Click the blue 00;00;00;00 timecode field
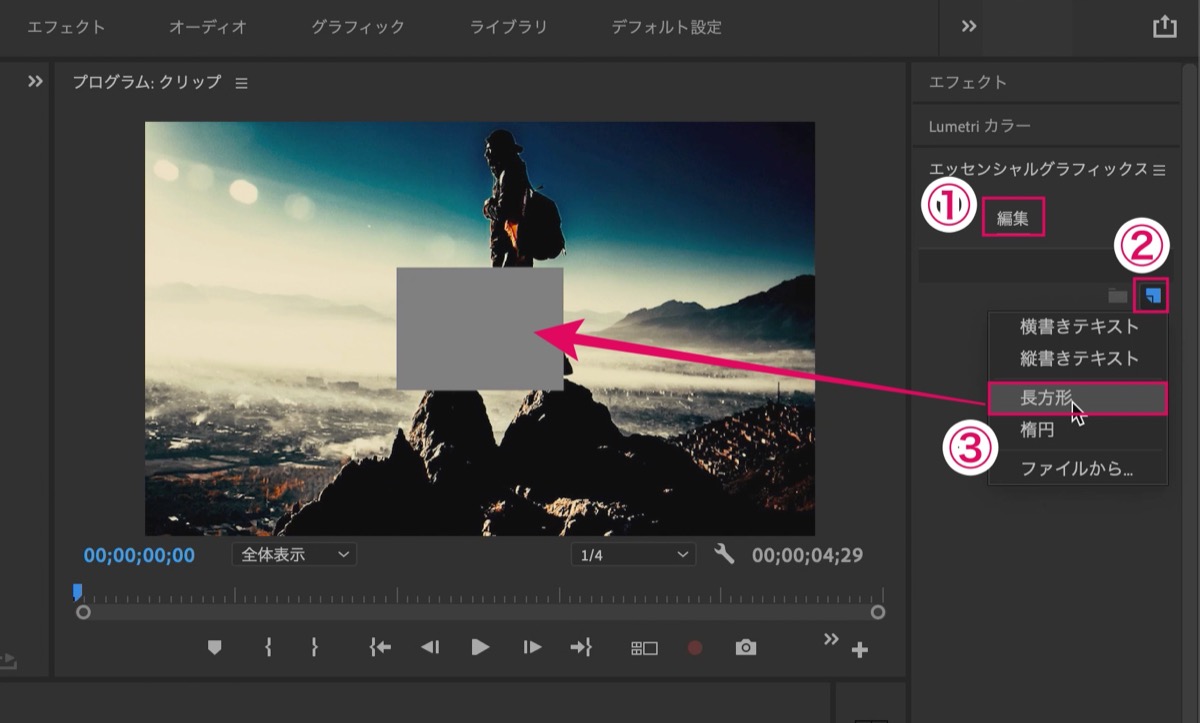The width and height of the screenshot is (1200, 723). coord(140,555)
